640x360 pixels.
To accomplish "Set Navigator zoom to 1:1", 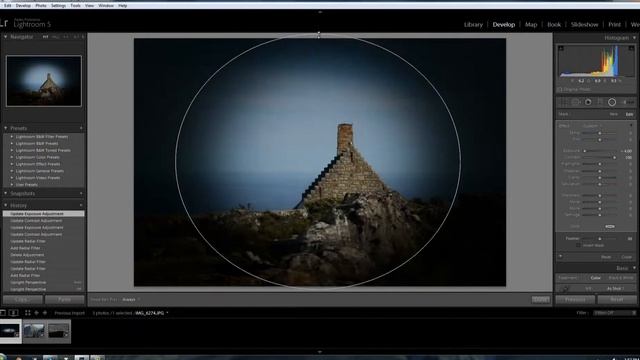I will [x=66, y=37].
